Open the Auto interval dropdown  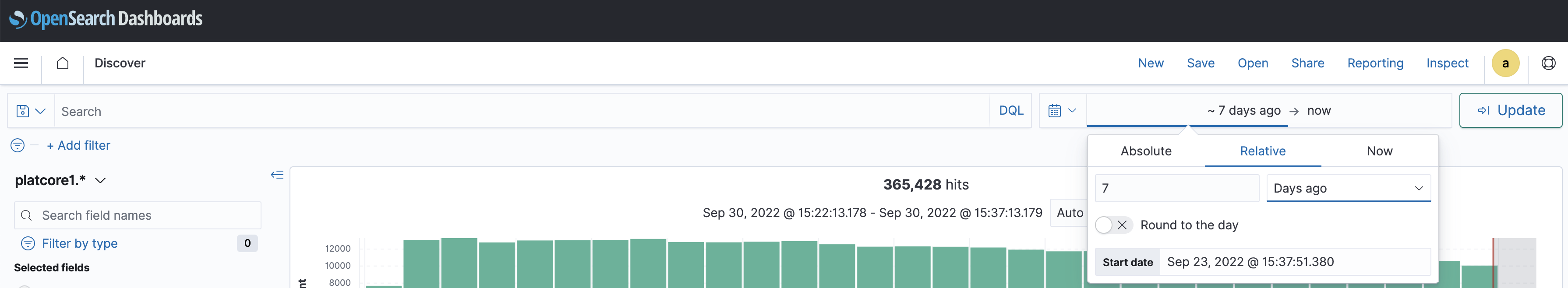click(1070, 213)
